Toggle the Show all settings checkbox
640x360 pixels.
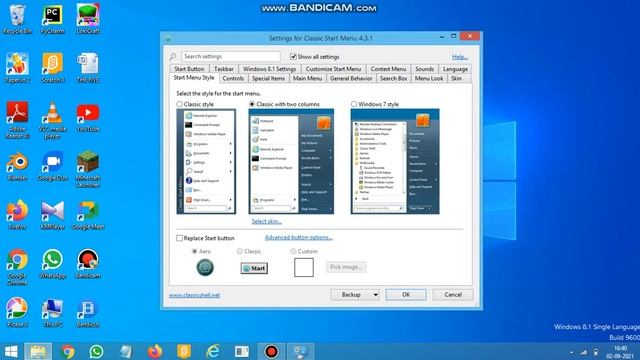[293, 57]
